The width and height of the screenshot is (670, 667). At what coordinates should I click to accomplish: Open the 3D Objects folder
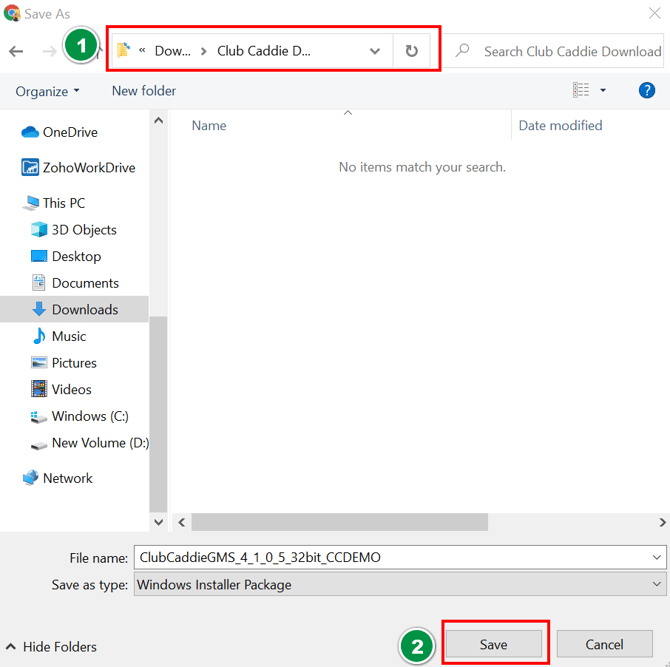(x=73, y=230)
